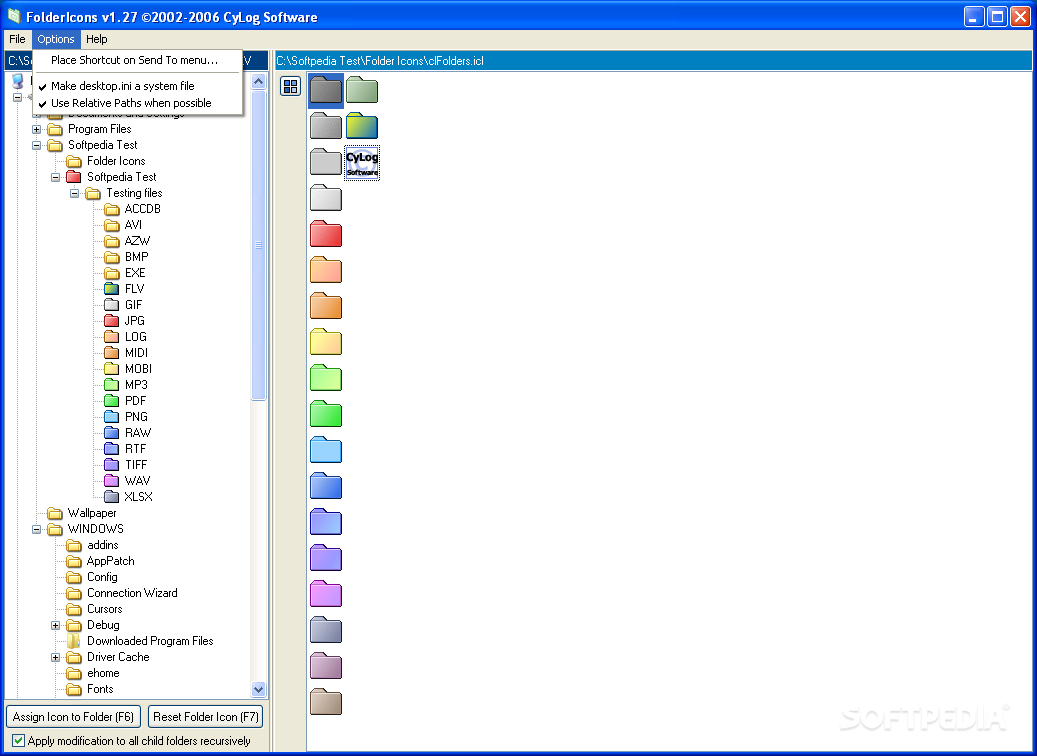The height and width of the screenshot is (756, 1037).
Task: Select the TIFF folder
Action: (136, 465)
